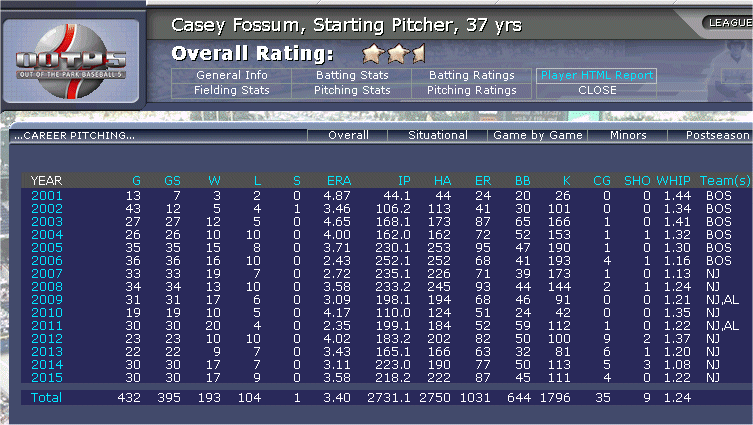Open the Batting Stats page

(x=351, y=75)
